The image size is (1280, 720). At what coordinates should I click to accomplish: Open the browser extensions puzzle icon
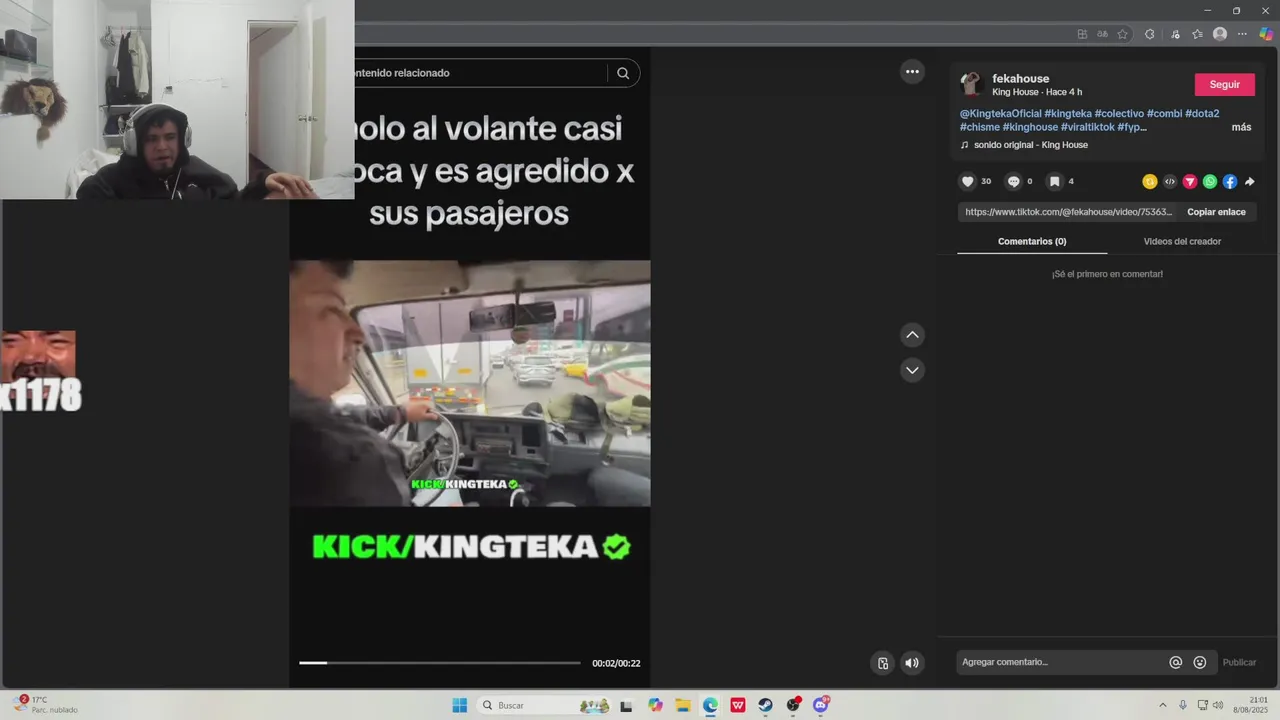point(1149,34)
